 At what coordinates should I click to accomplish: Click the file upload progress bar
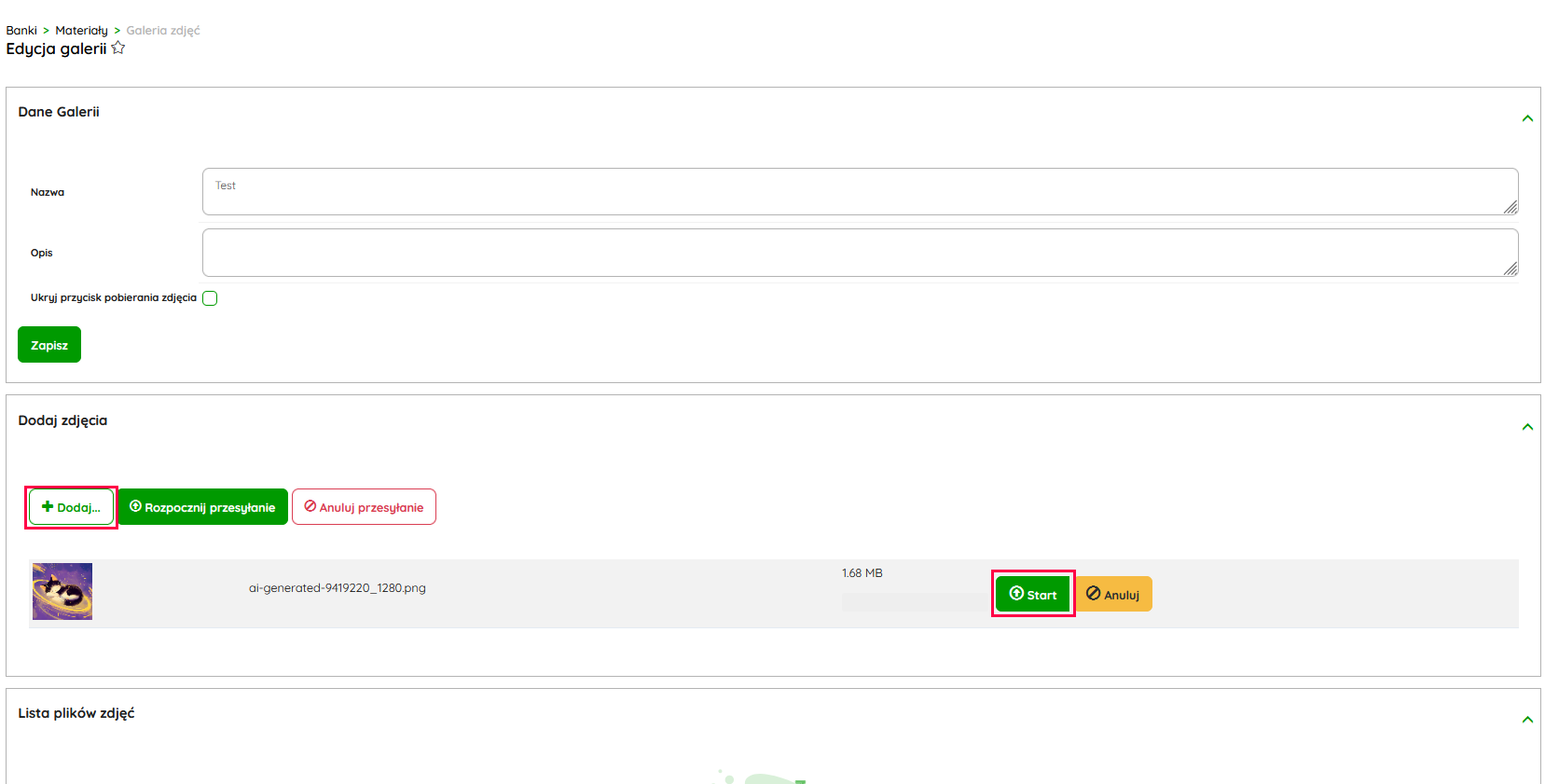coord(914,602)
